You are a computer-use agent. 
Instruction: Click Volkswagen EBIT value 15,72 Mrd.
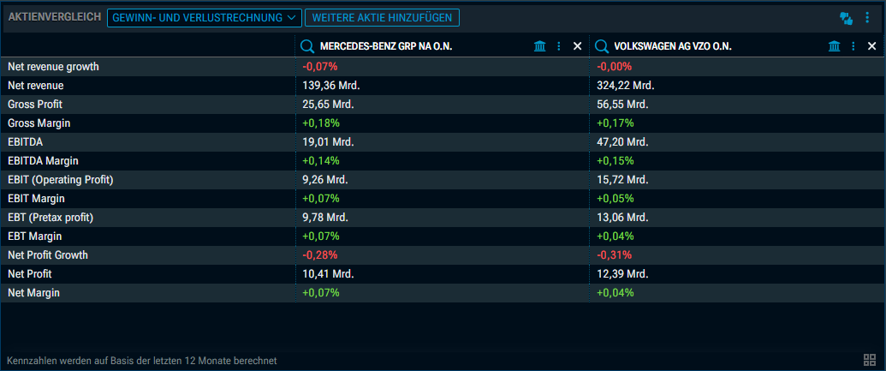623,180
